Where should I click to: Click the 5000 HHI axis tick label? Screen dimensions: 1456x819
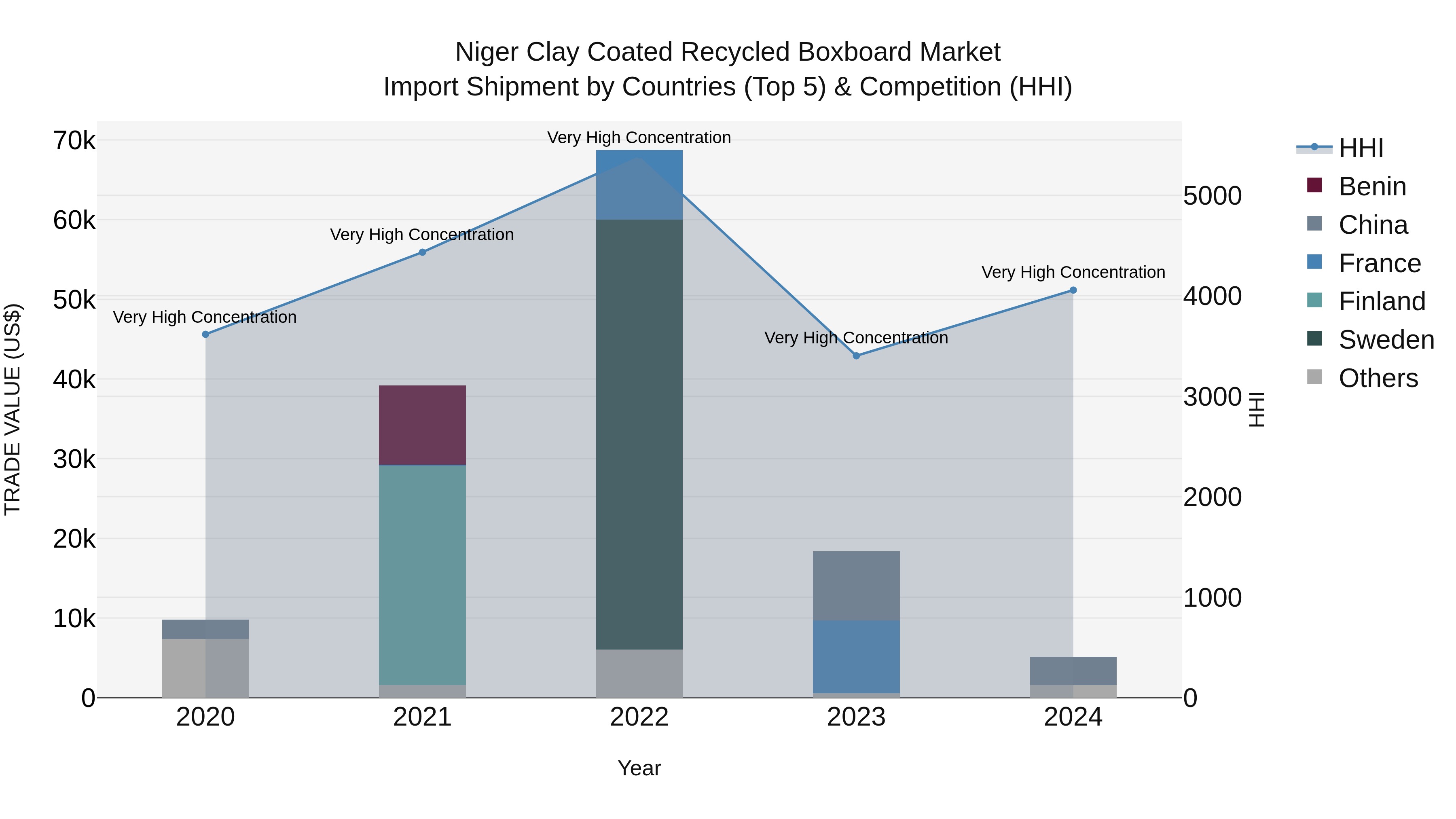[x=1213, y=196]
